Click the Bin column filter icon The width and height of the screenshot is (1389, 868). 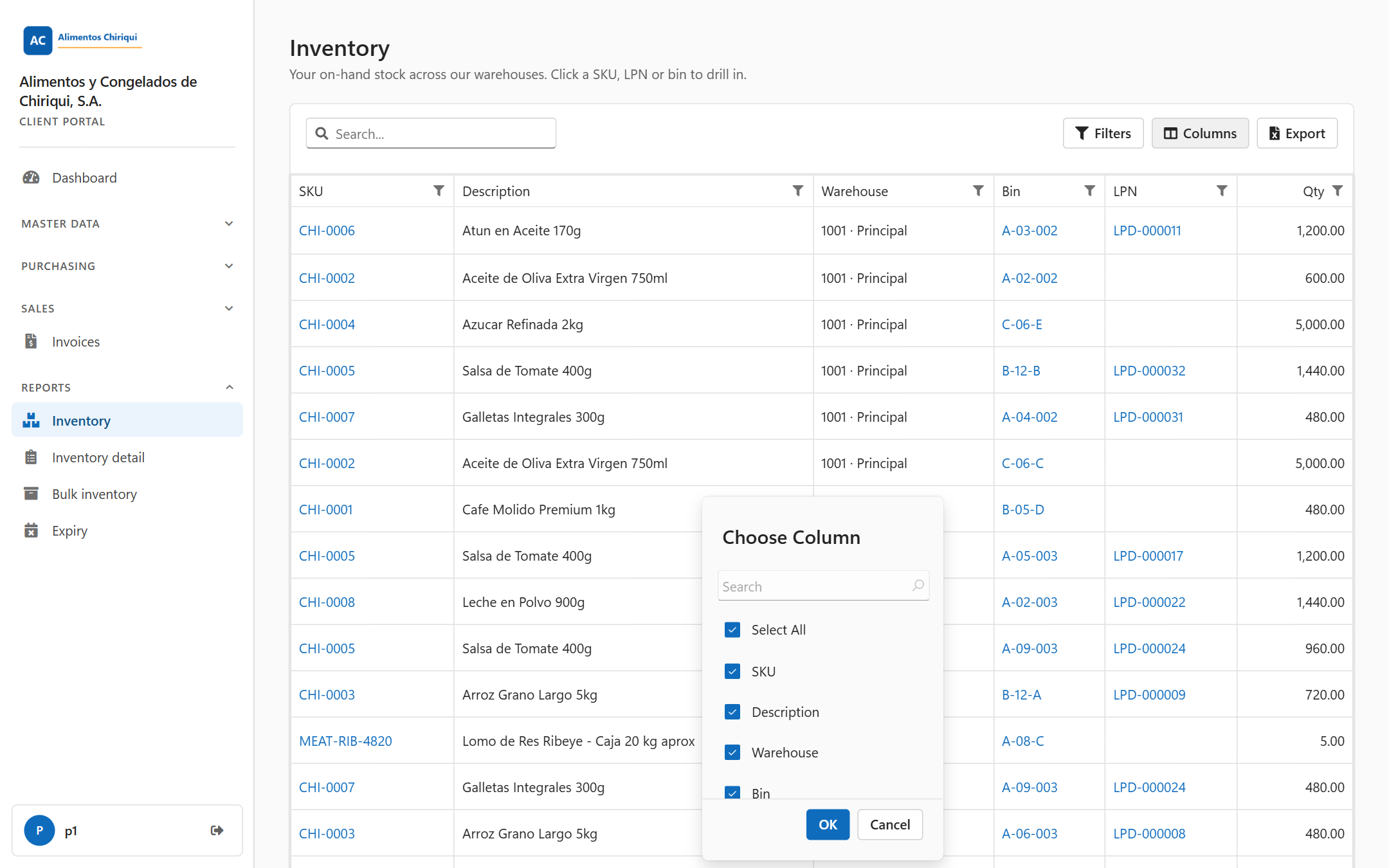click(1089, 191)
